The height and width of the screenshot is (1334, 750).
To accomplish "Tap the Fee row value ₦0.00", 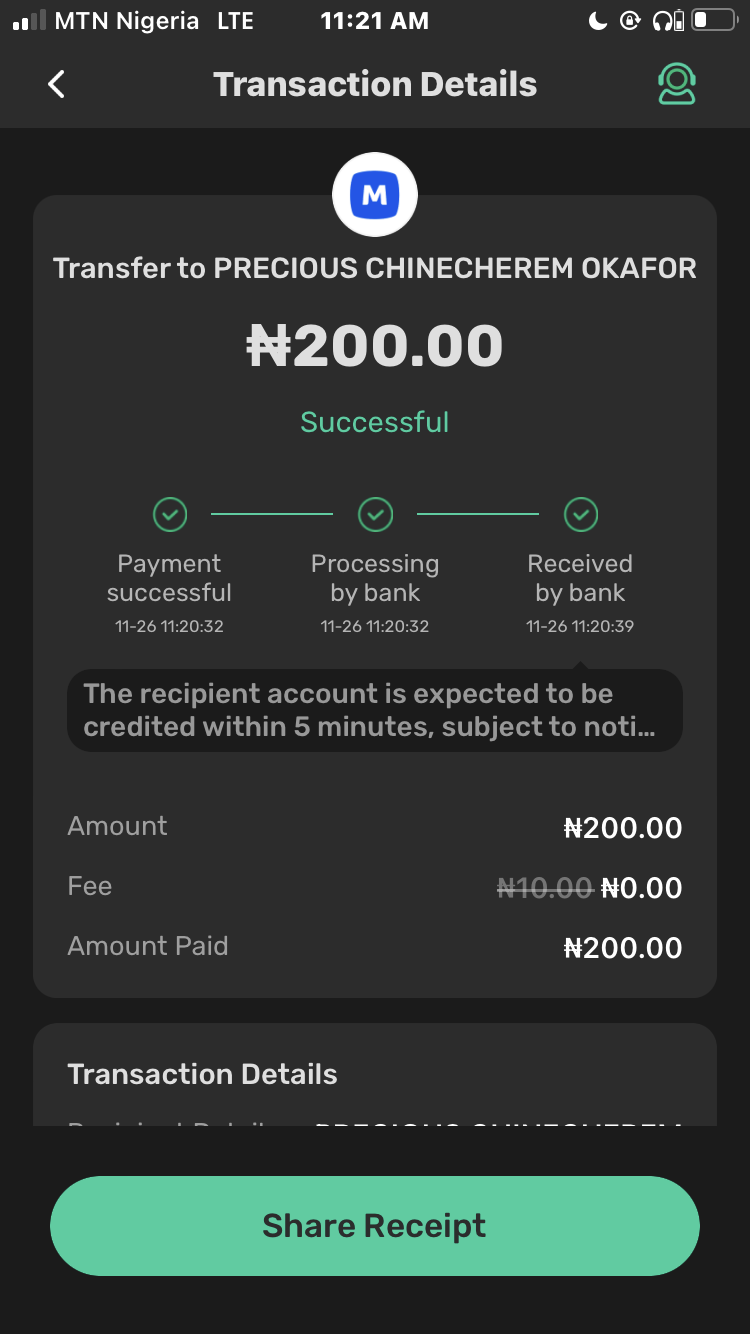I will point(642,888).
